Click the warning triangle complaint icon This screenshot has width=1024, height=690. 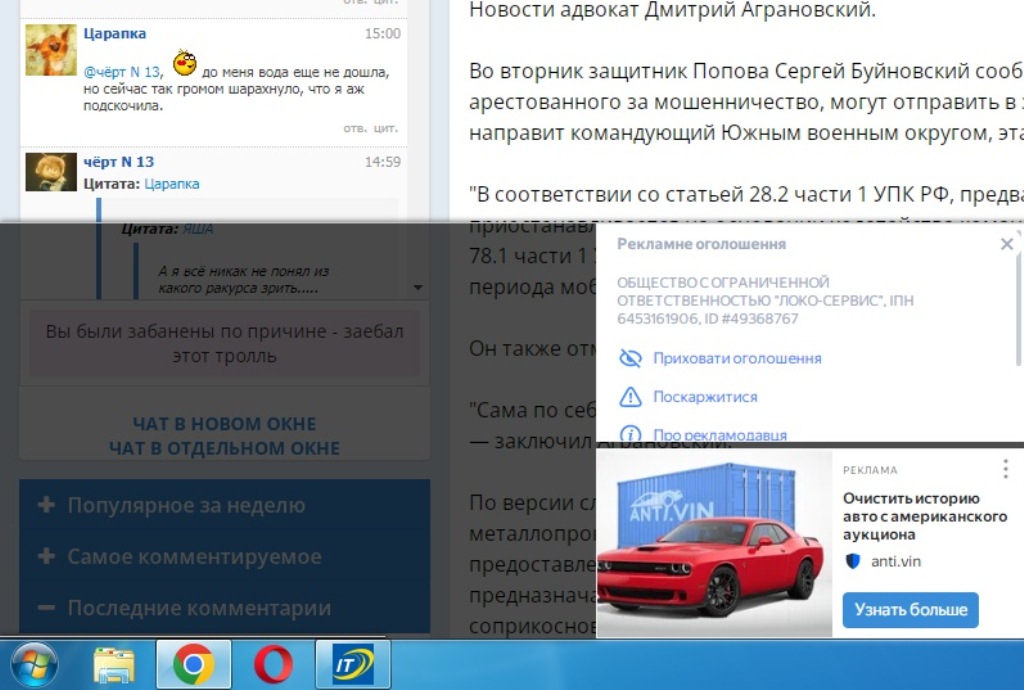[x=630, y=397]
